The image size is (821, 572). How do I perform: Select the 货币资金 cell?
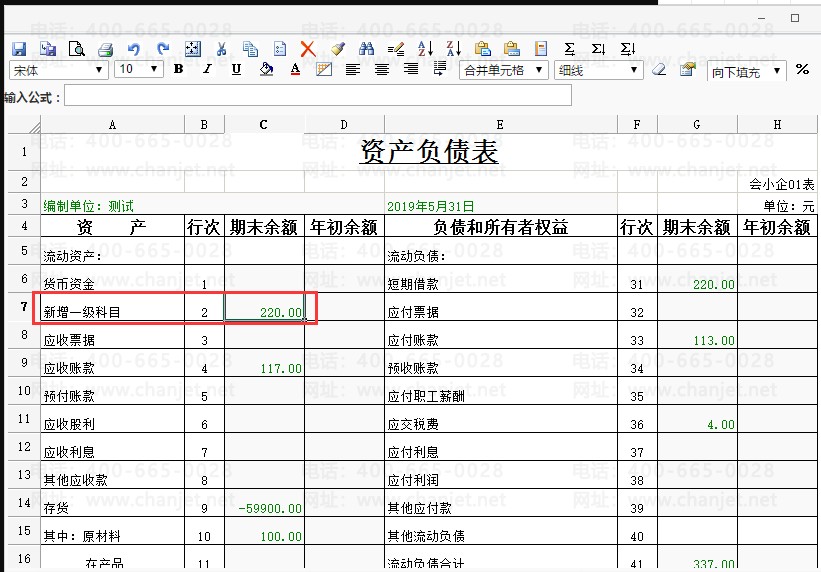click(113, 279)
